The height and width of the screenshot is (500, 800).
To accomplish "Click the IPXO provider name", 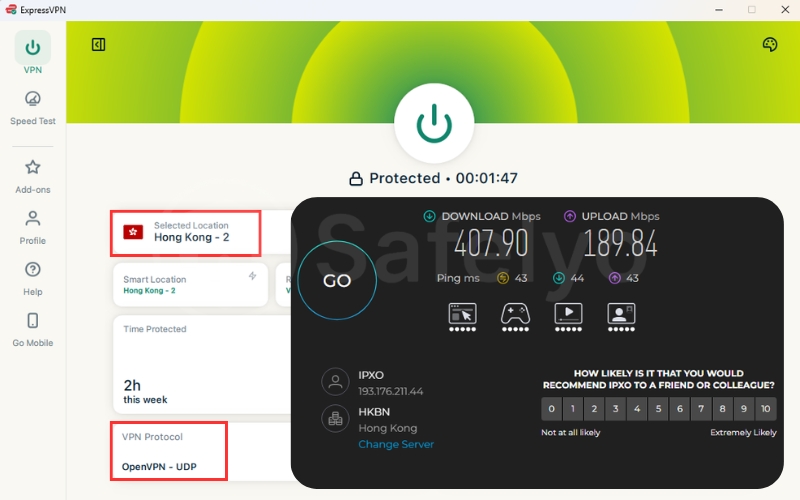I will [371, 375].
